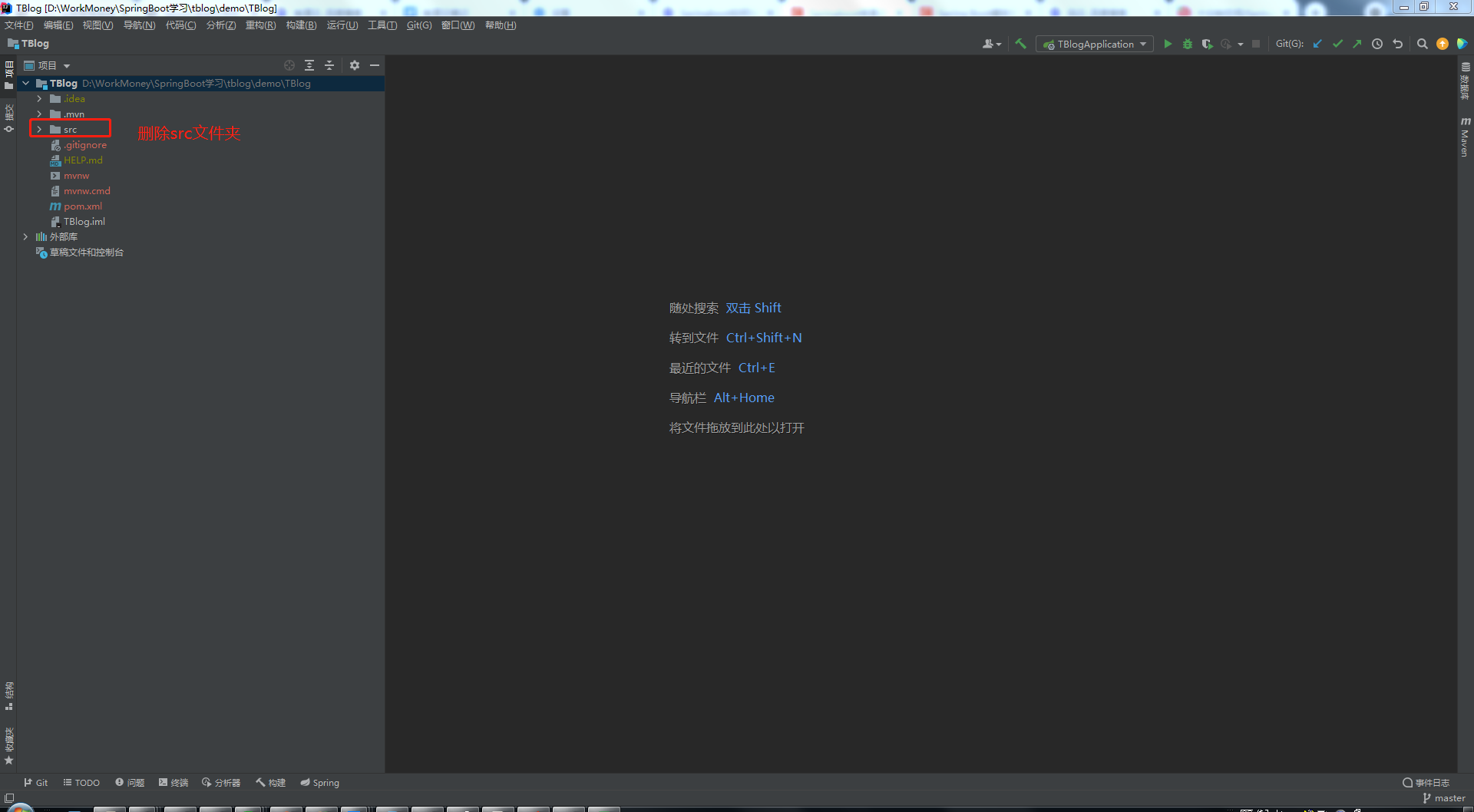Open search everywhere magnifier icon
Screen dimensions: 1474x812
(1422, 45)
